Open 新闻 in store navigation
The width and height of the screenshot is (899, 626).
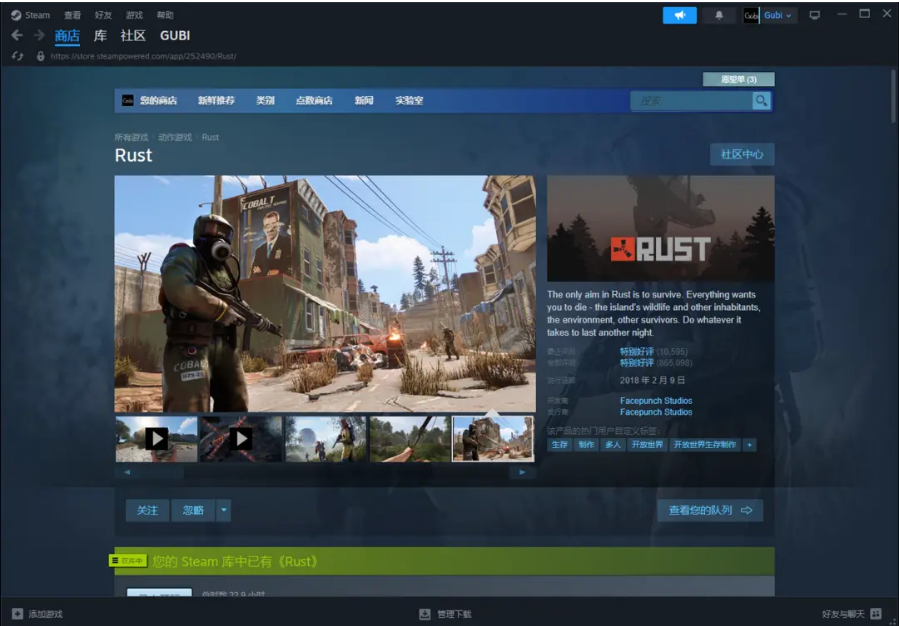[x=363, y=100]
